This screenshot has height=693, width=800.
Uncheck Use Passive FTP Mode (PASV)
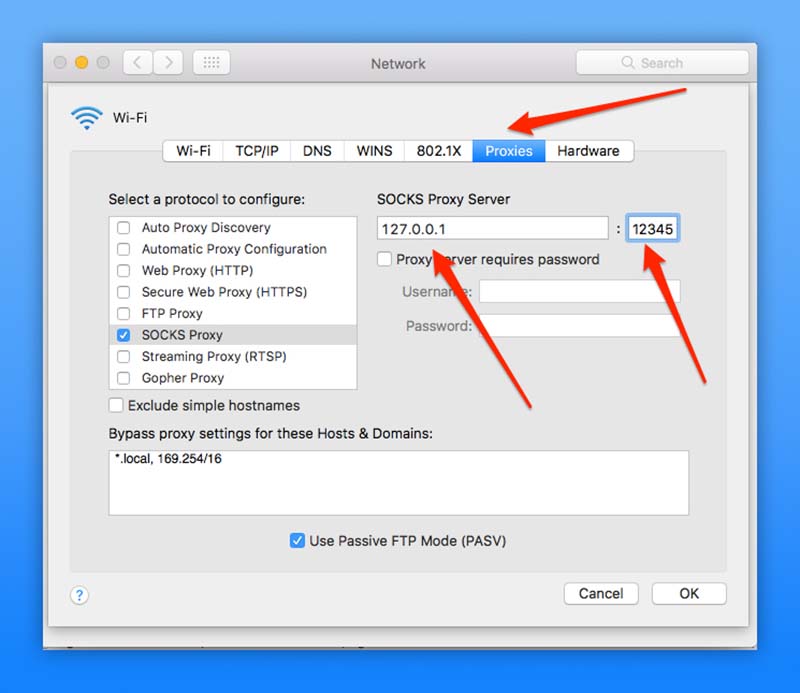point(297,540)
